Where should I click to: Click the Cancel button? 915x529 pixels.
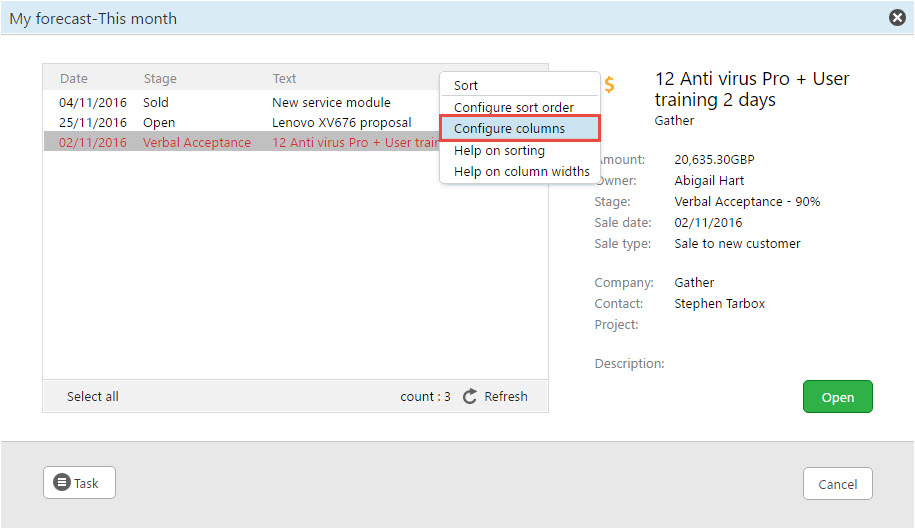[837, 484]
